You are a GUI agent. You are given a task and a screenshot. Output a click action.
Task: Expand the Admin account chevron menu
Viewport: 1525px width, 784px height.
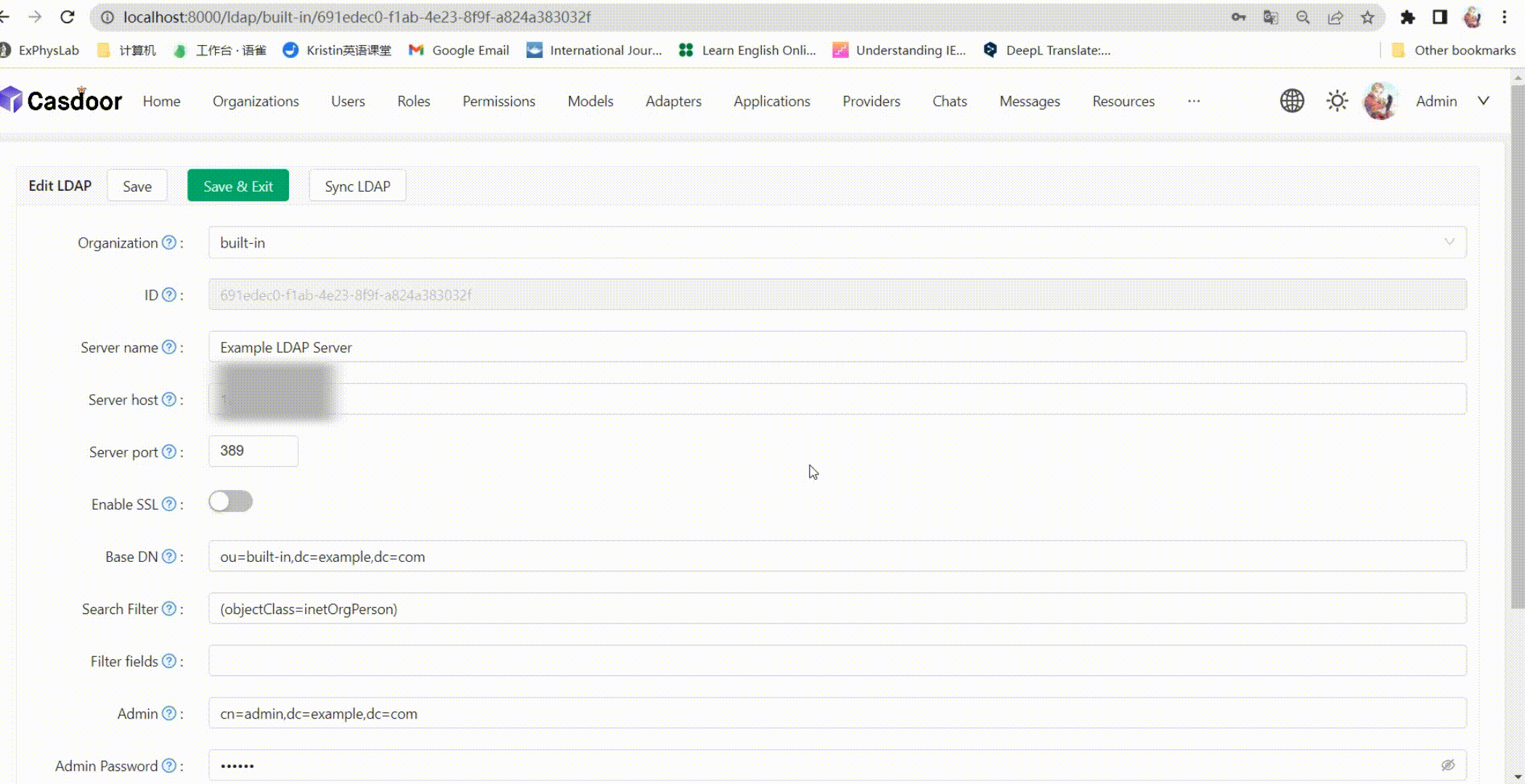pyautogui.click(x=1483, y=101)
